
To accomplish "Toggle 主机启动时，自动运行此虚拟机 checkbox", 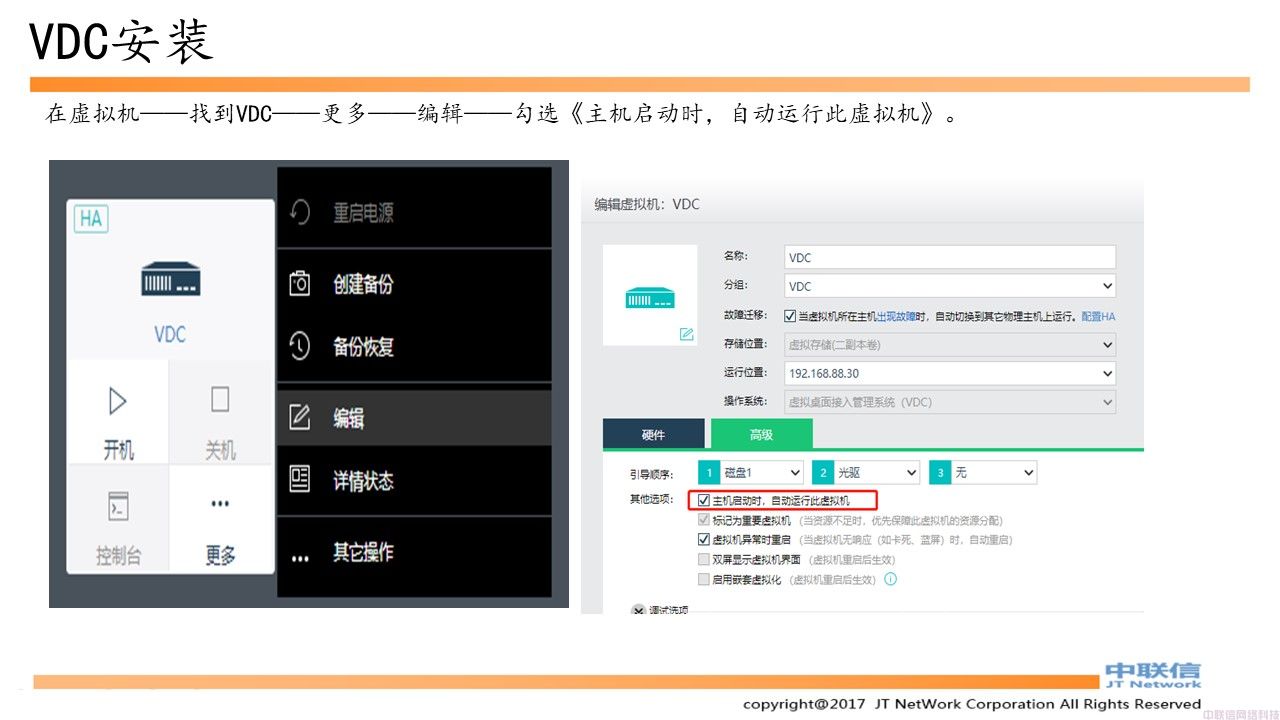I will pos(705,500).
